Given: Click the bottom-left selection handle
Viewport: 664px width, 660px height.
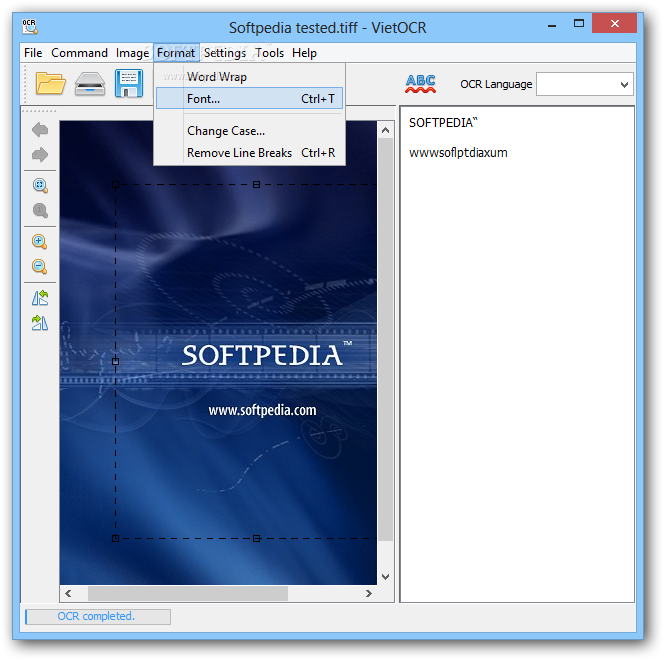Looking at the screenshot, I should (115, 538).
